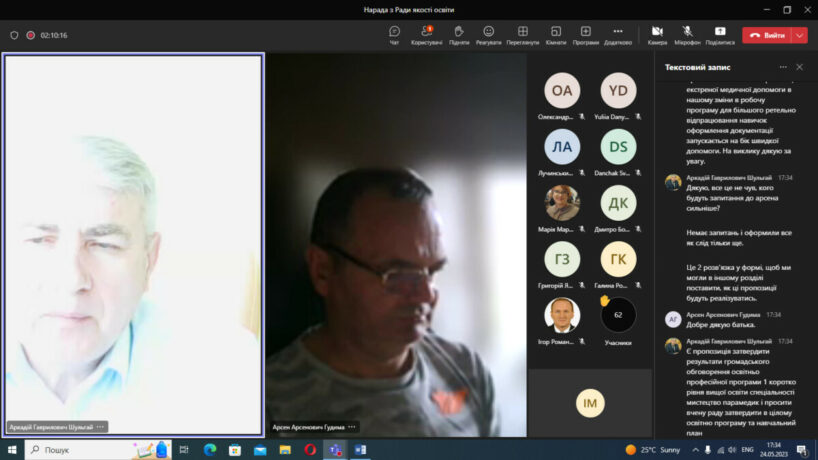818x460 pixels.
Task: Open Програми apps panel
Action: [586, 34]
